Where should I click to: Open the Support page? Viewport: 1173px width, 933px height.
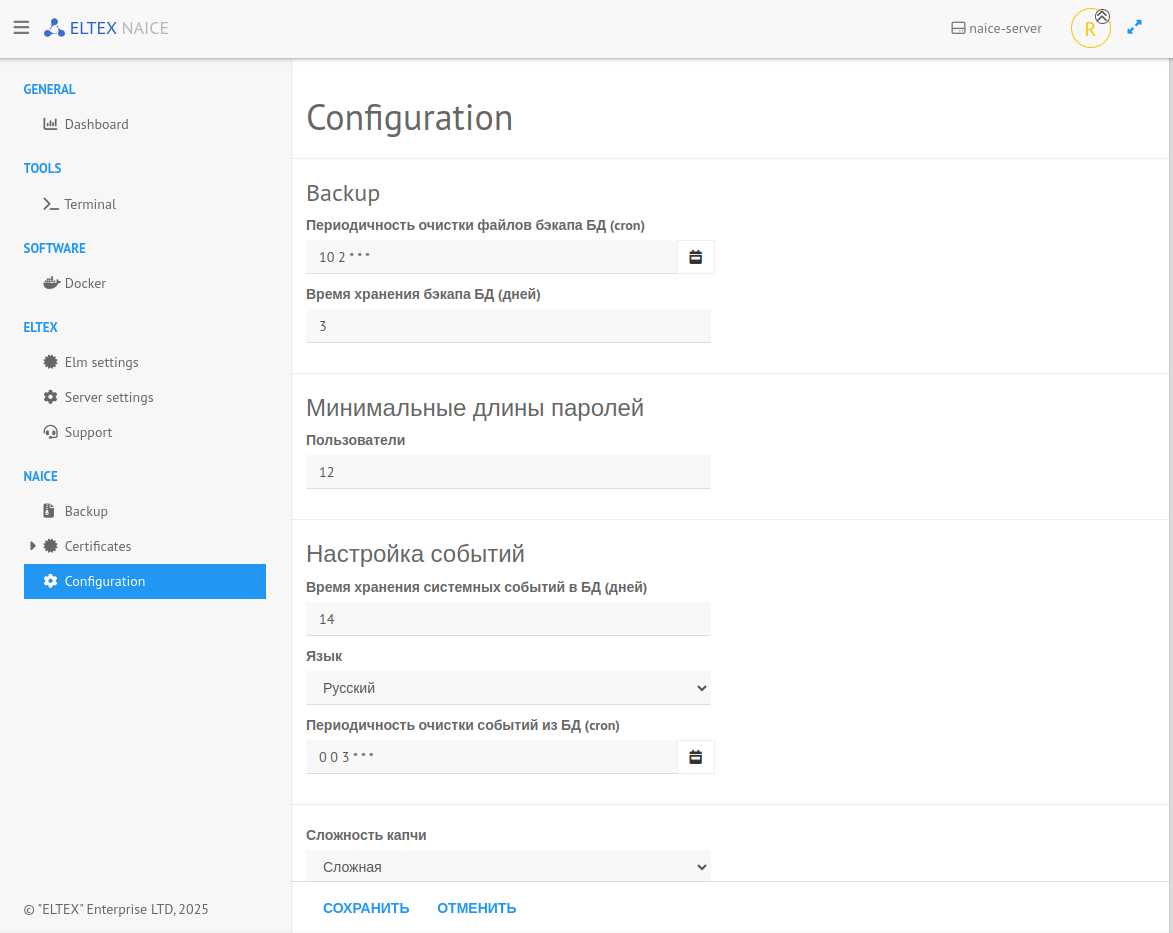pyautogui.click(x=88, y=432)
